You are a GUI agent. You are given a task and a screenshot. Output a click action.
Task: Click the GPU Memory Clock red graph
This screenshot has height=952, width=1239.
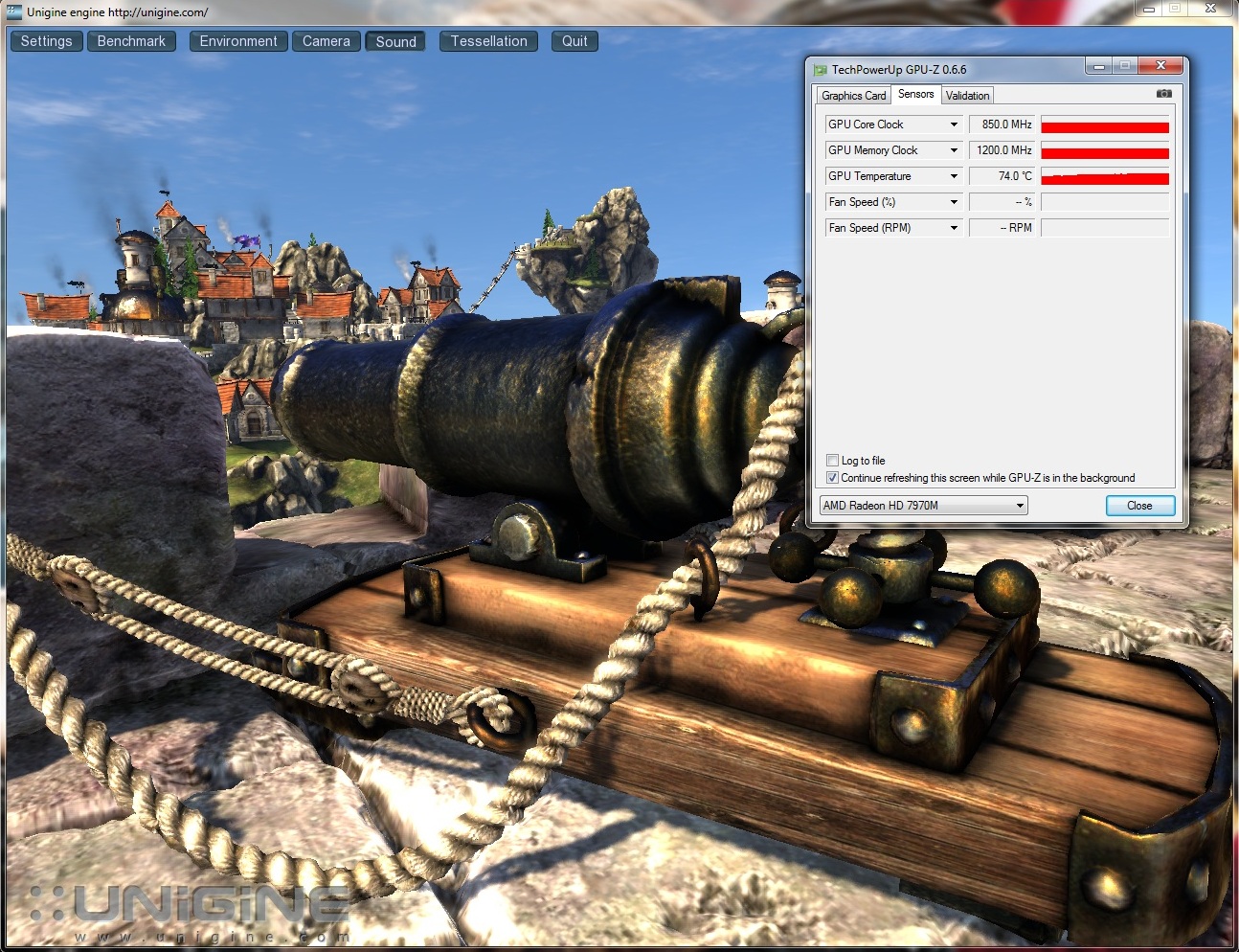1105,150
